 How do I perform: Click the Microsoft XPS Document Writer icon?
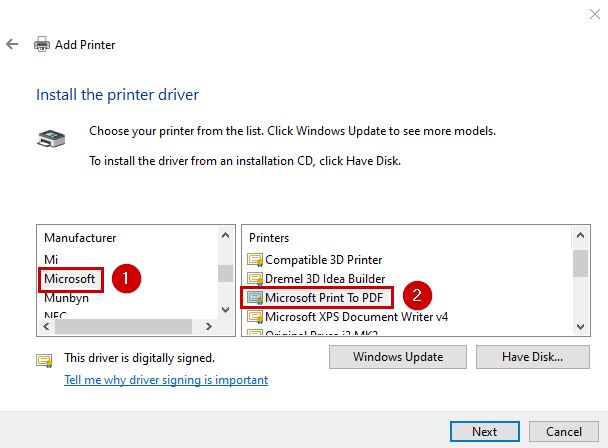click(255, 316)
